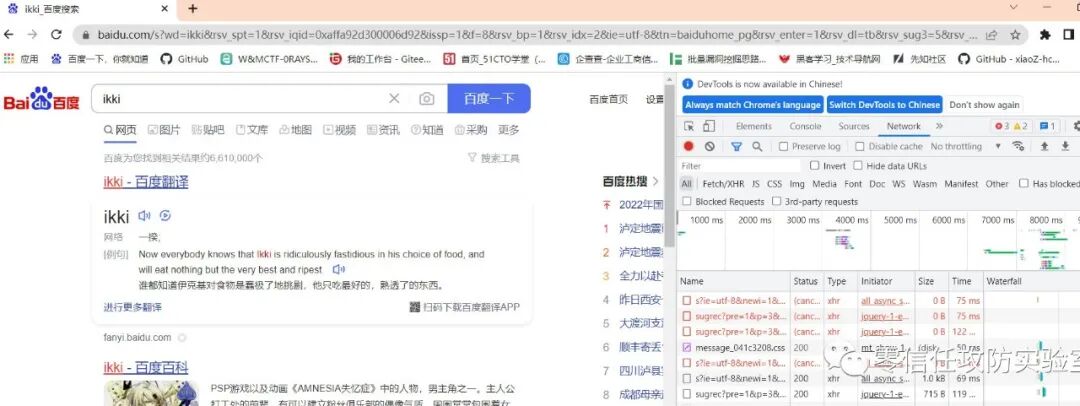
Task: Sort requests by the Status column header
Action: 806,281
